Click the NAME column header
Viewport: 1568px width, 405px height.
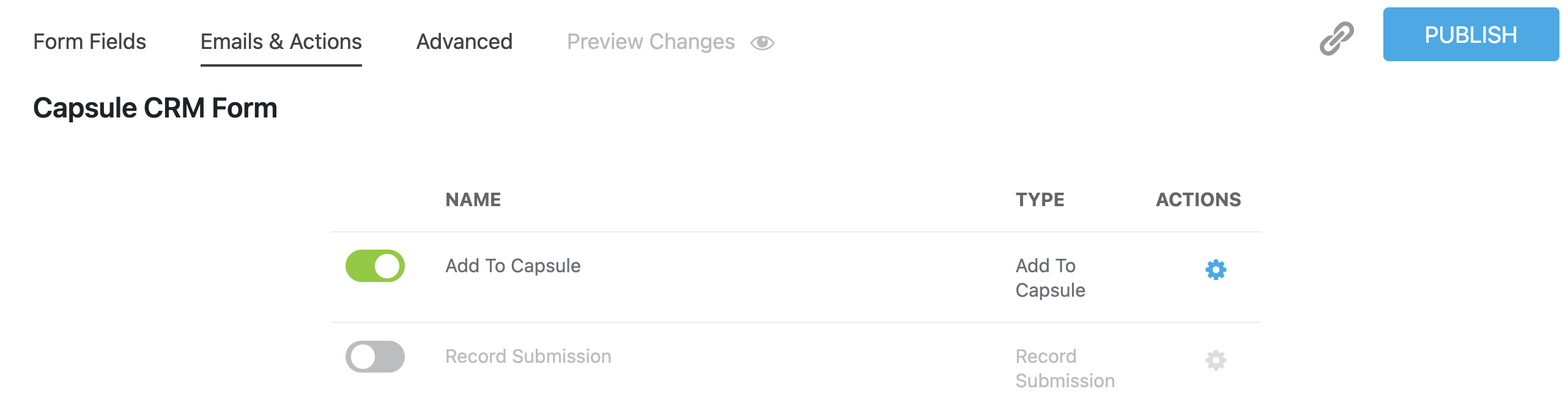(473, 199)
